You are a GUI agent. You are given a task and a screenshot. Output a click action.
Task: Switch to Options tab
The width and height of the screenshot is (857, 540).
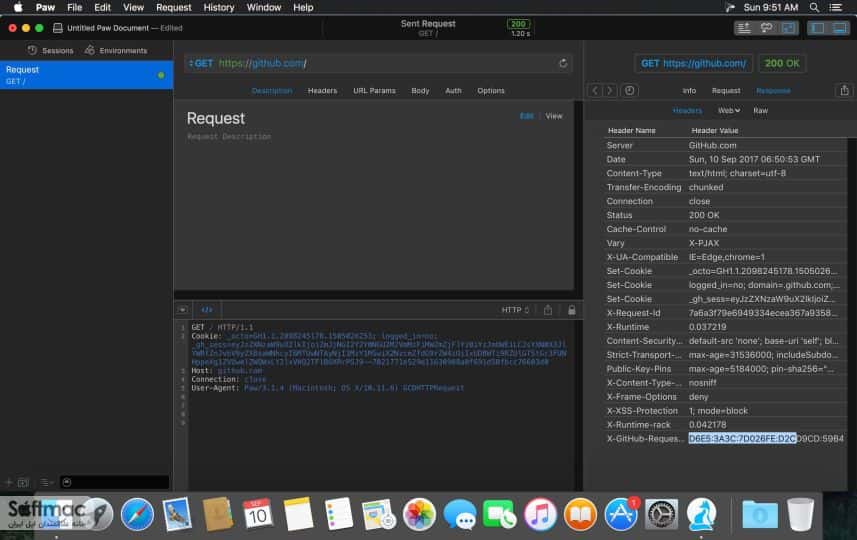click(491, 91)
